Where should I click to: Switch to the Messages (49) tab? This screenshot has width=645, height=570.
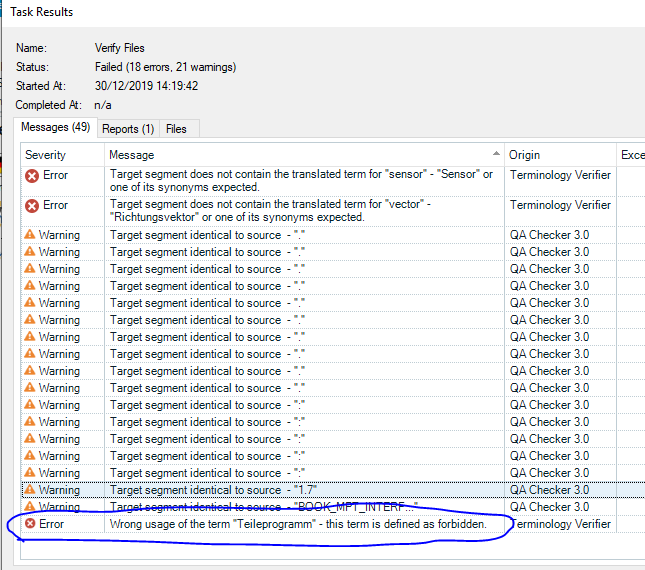56,127
